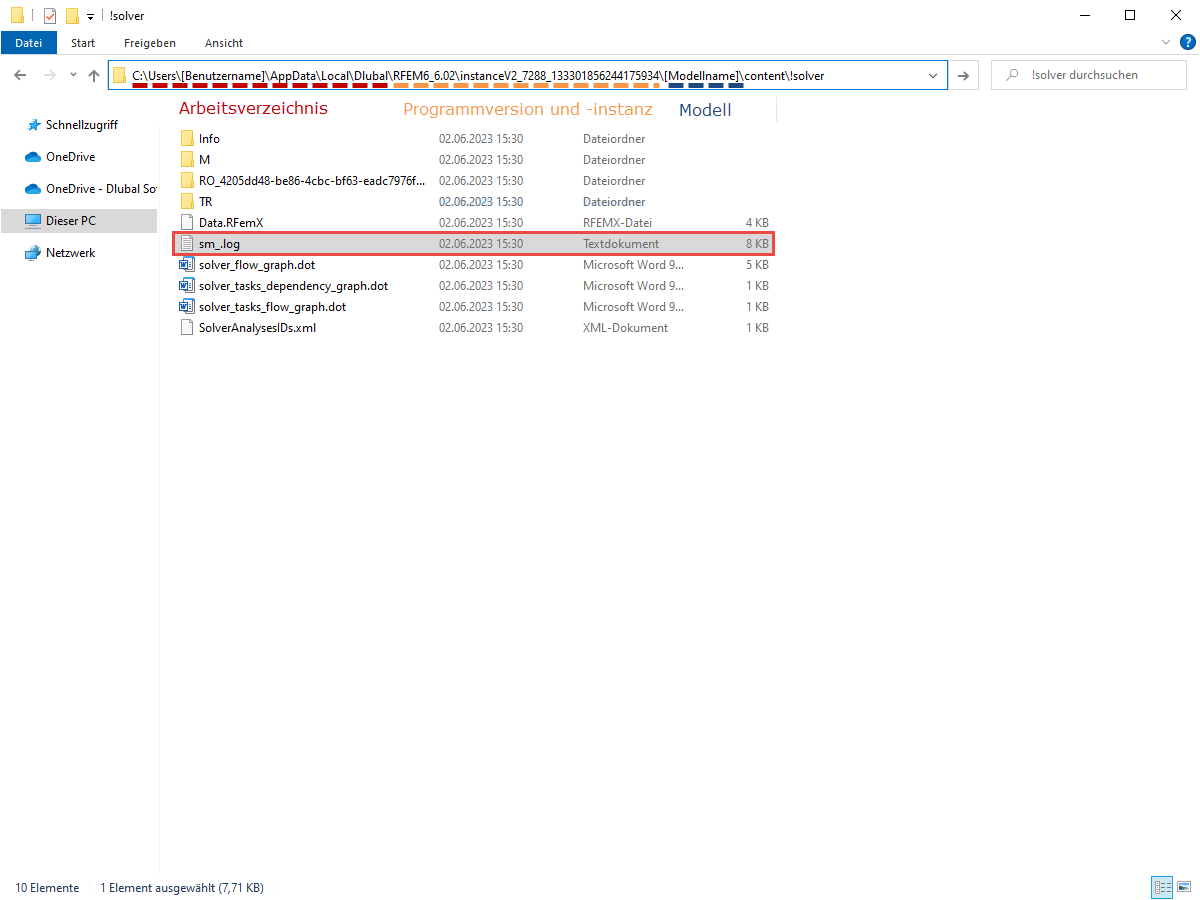
Task: Click the '!solver durchsuchen' search box
Action: [1088, 75]
